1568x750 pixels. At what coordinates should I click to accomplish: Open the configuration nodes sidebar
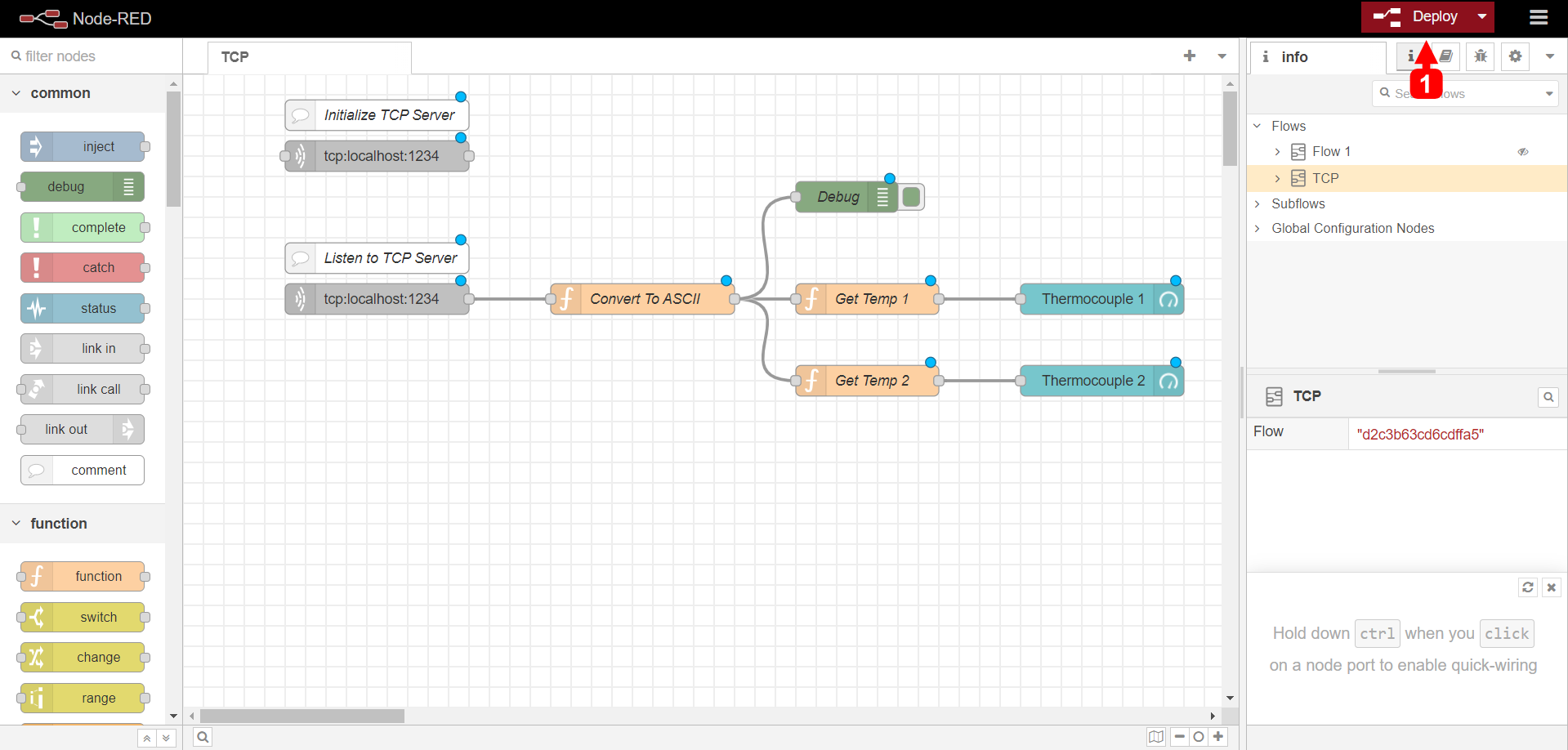(1515, 56)
